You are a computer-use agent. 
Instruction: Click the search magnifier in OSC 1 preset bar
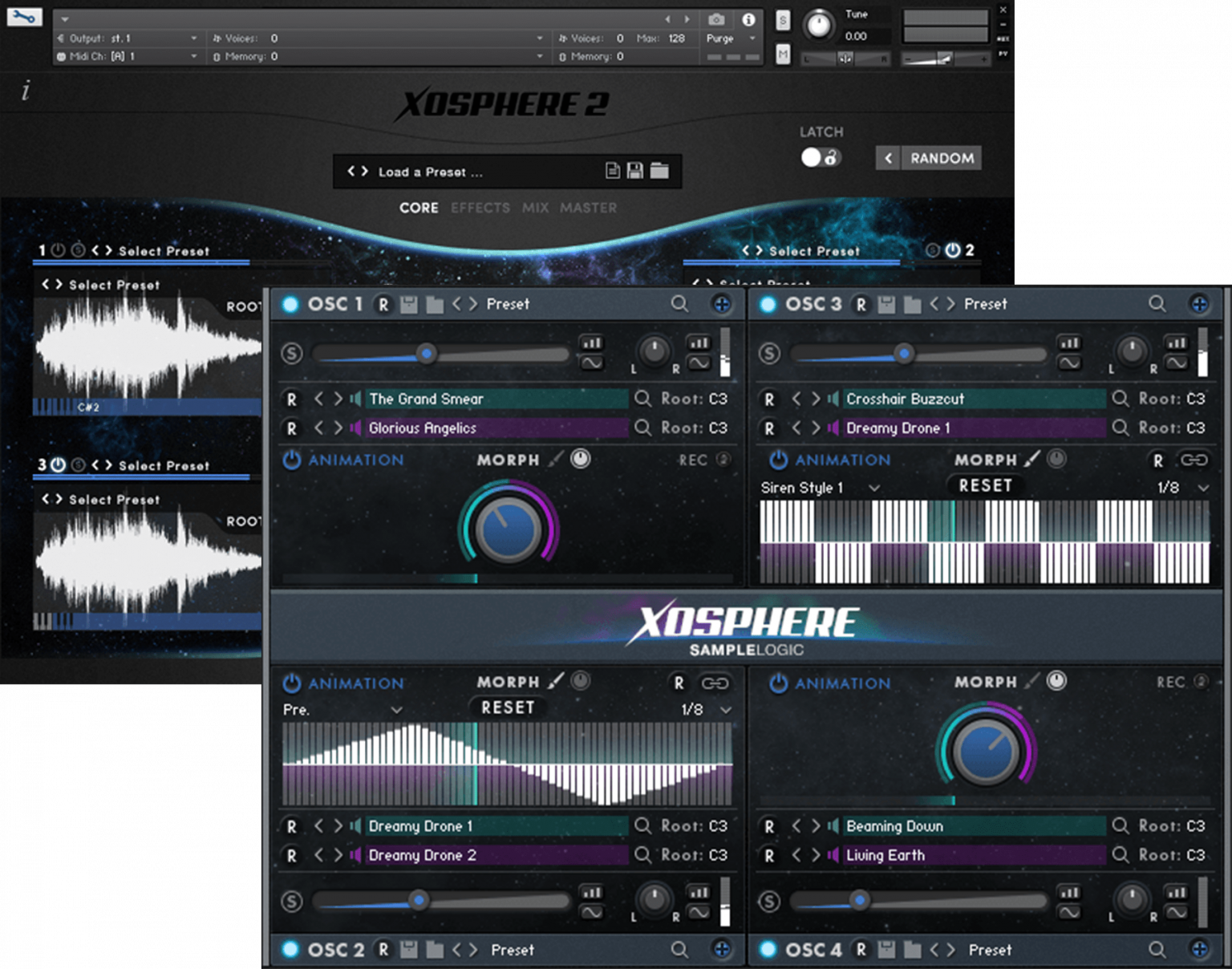click(x=680, y=304)
